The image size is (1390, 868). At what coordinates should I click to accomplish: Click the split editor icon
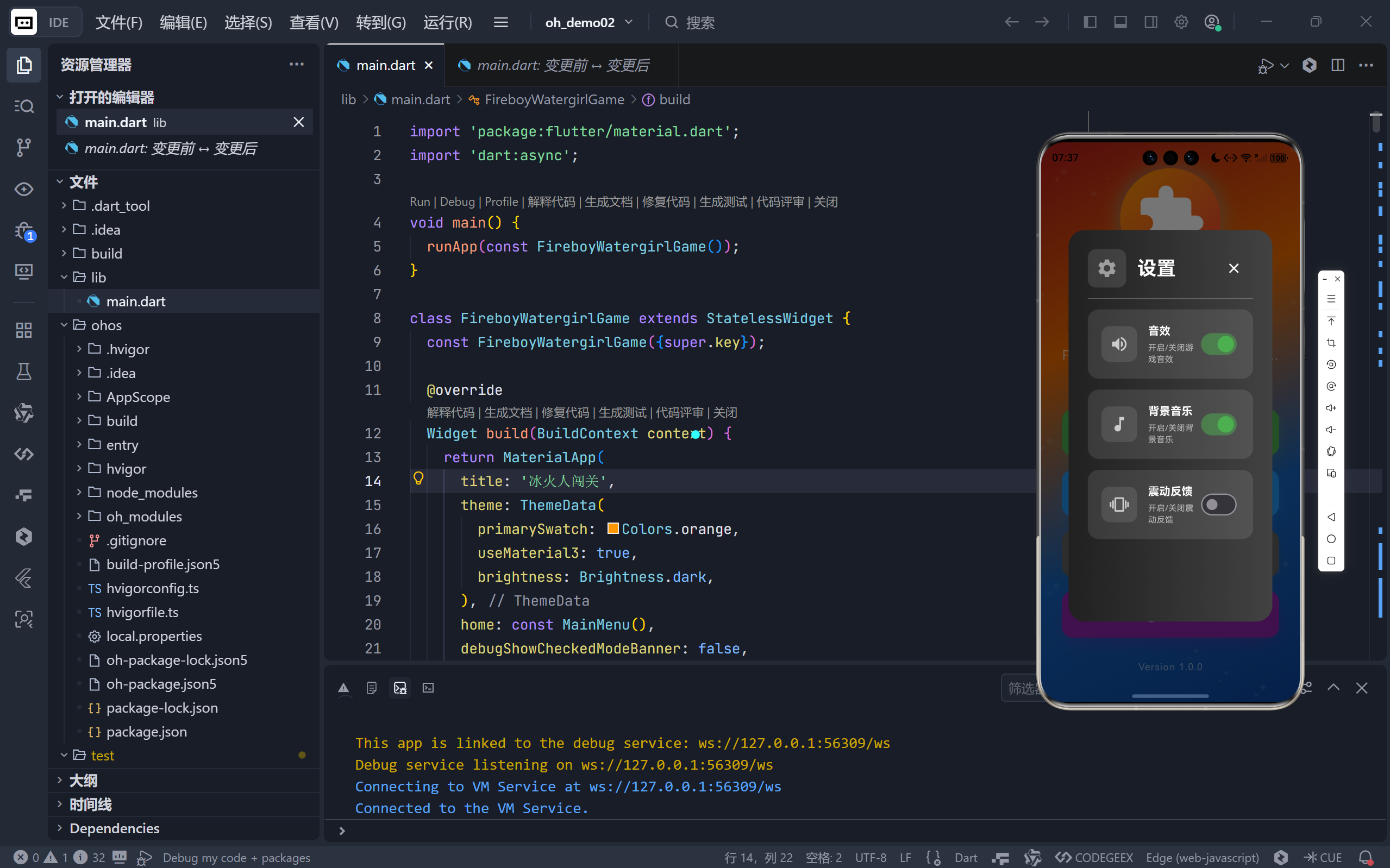pyautogui.click(x=1337, y=65)
